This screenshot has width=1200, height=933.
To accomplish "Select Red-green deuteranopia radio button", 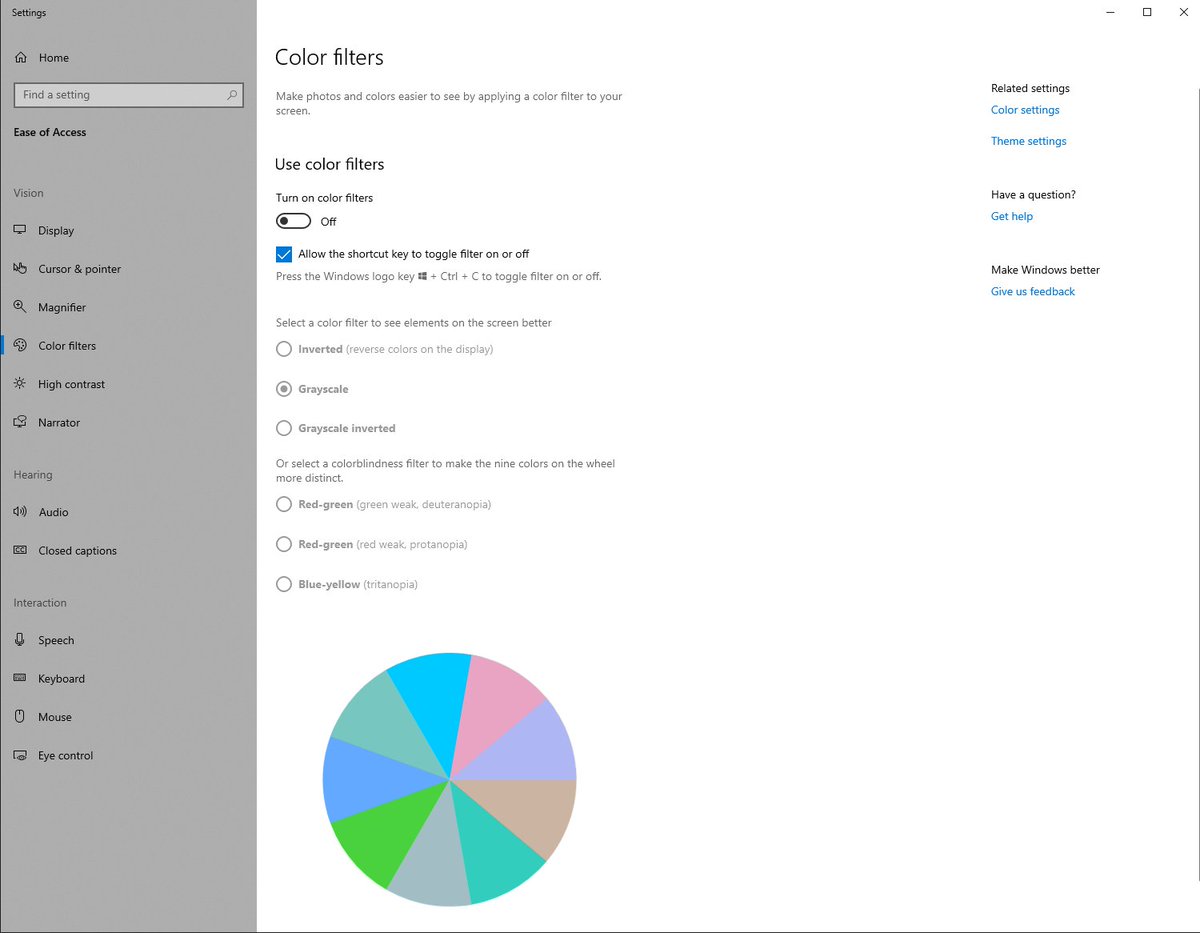I will click(284, 504).
